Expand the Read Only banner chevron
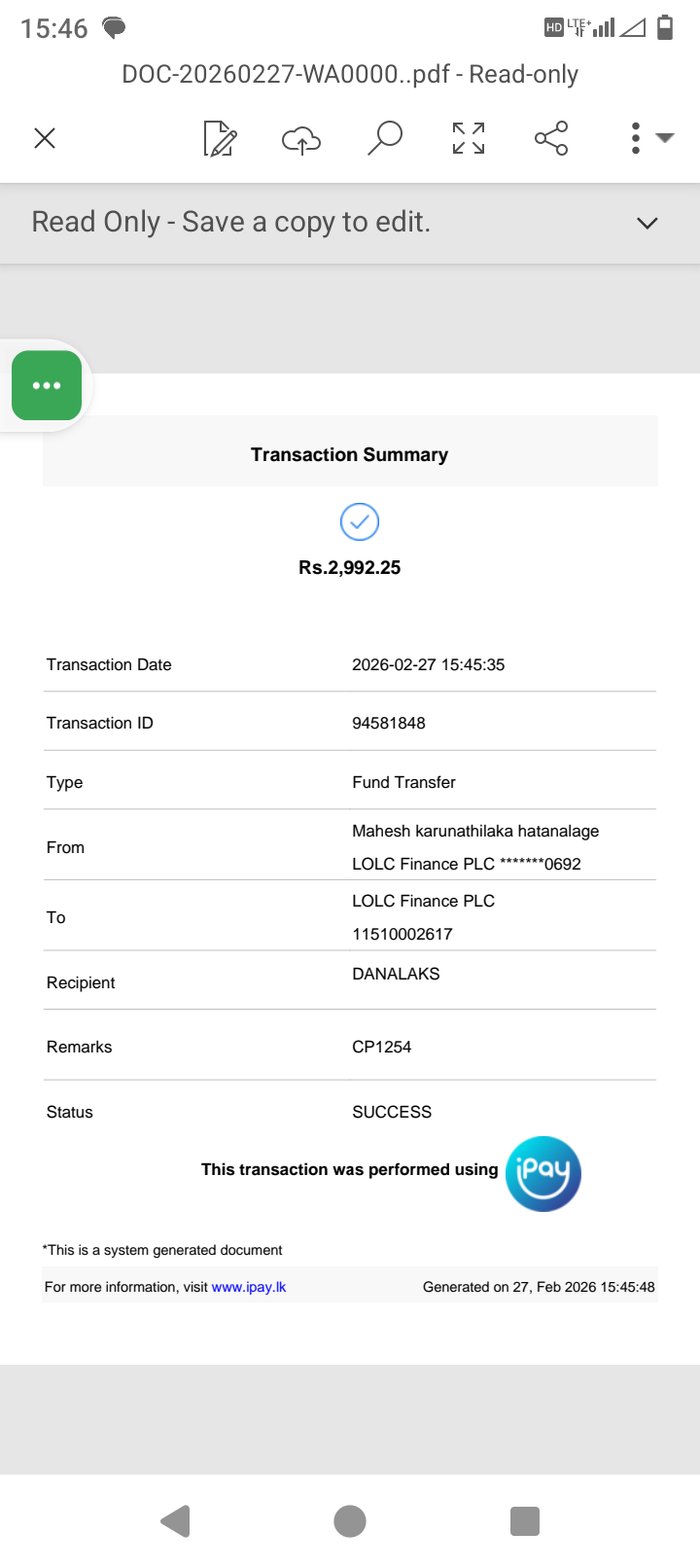 click(647, 223)
